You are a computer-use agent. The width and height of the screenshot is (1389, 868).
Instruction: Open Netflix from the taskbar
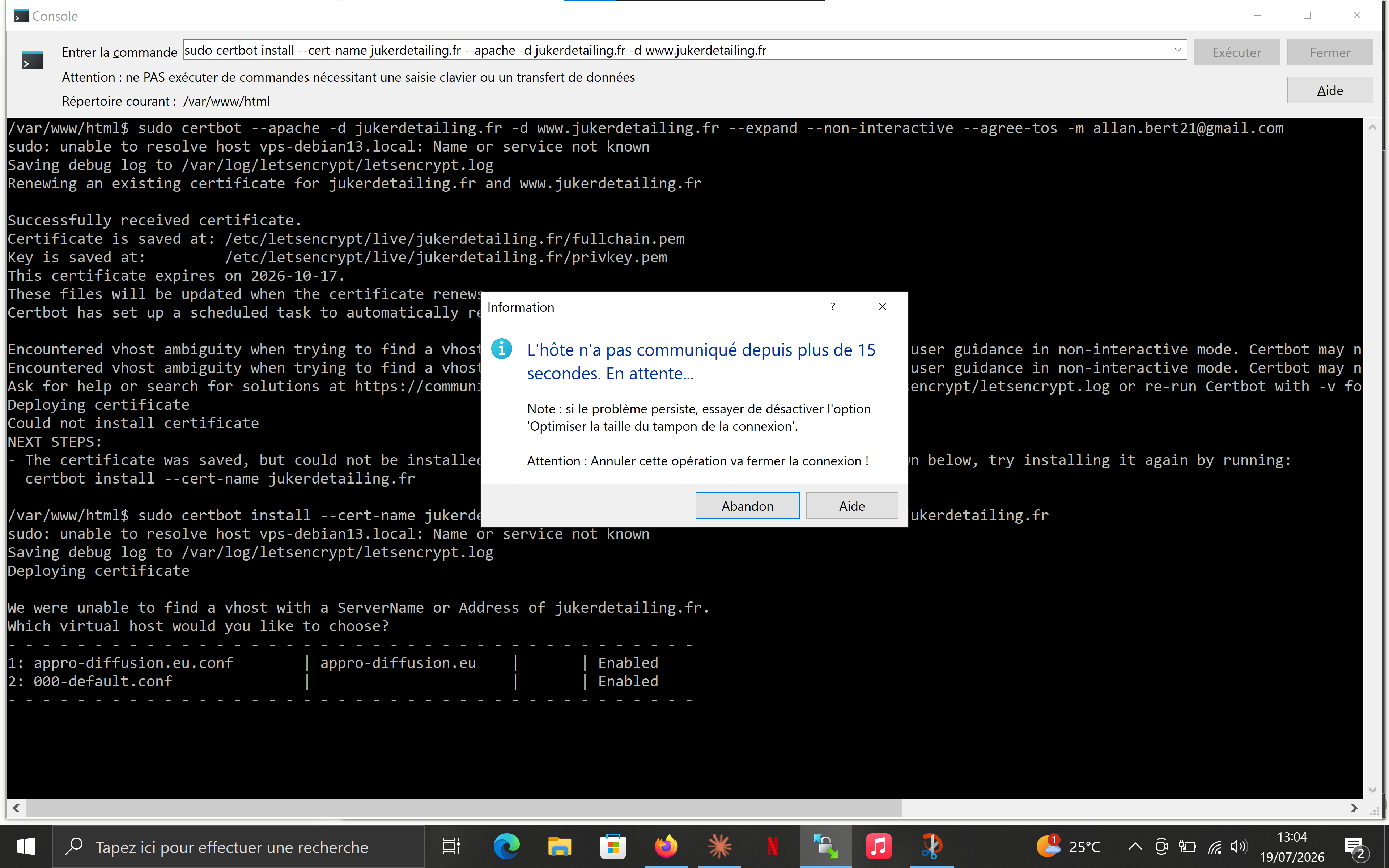tap(773, 846)
